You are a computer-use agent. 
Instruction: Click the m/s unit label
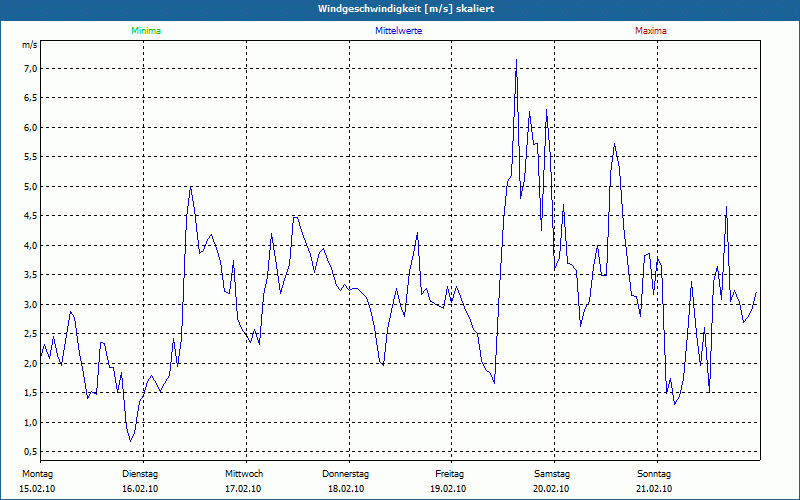click(x=30, y=45)
